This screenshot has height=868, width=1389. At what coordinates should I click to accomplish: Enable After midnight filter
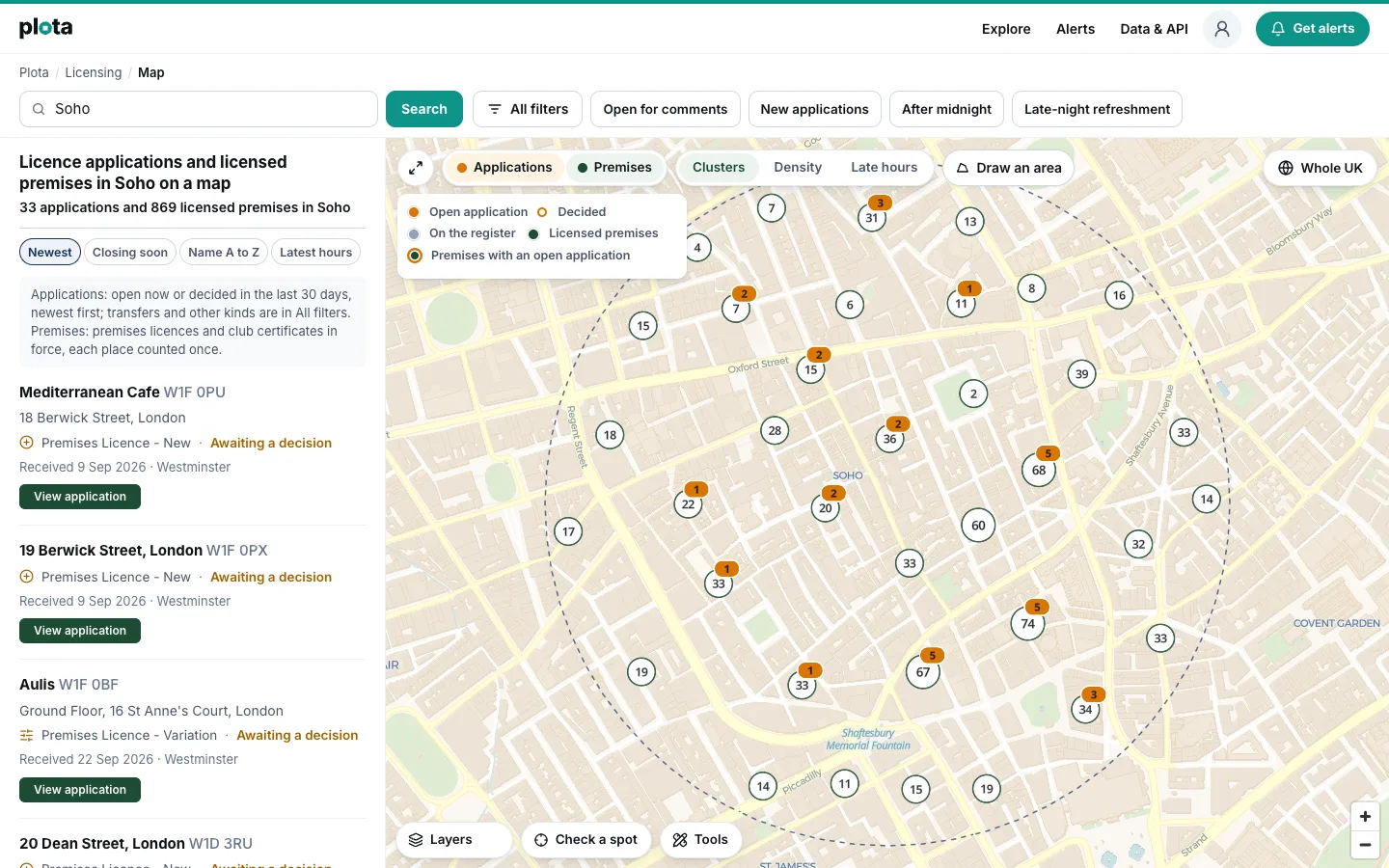946,109
